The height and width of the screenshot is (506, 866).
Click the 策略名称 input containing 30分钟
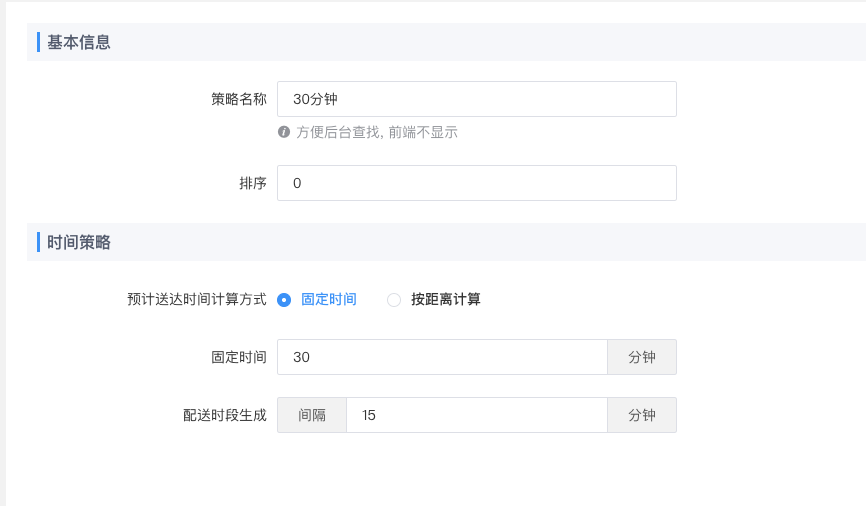click(x=476, y=99)
